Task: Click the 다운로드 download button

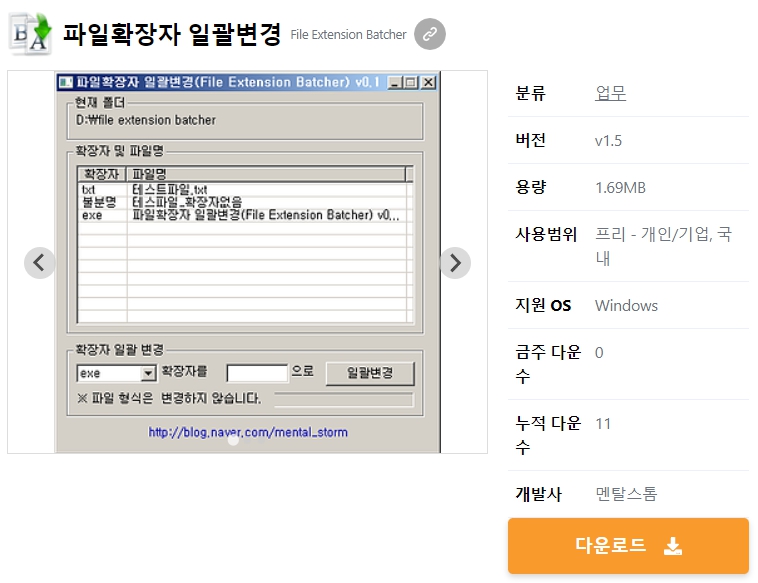Action: point(628,546)
